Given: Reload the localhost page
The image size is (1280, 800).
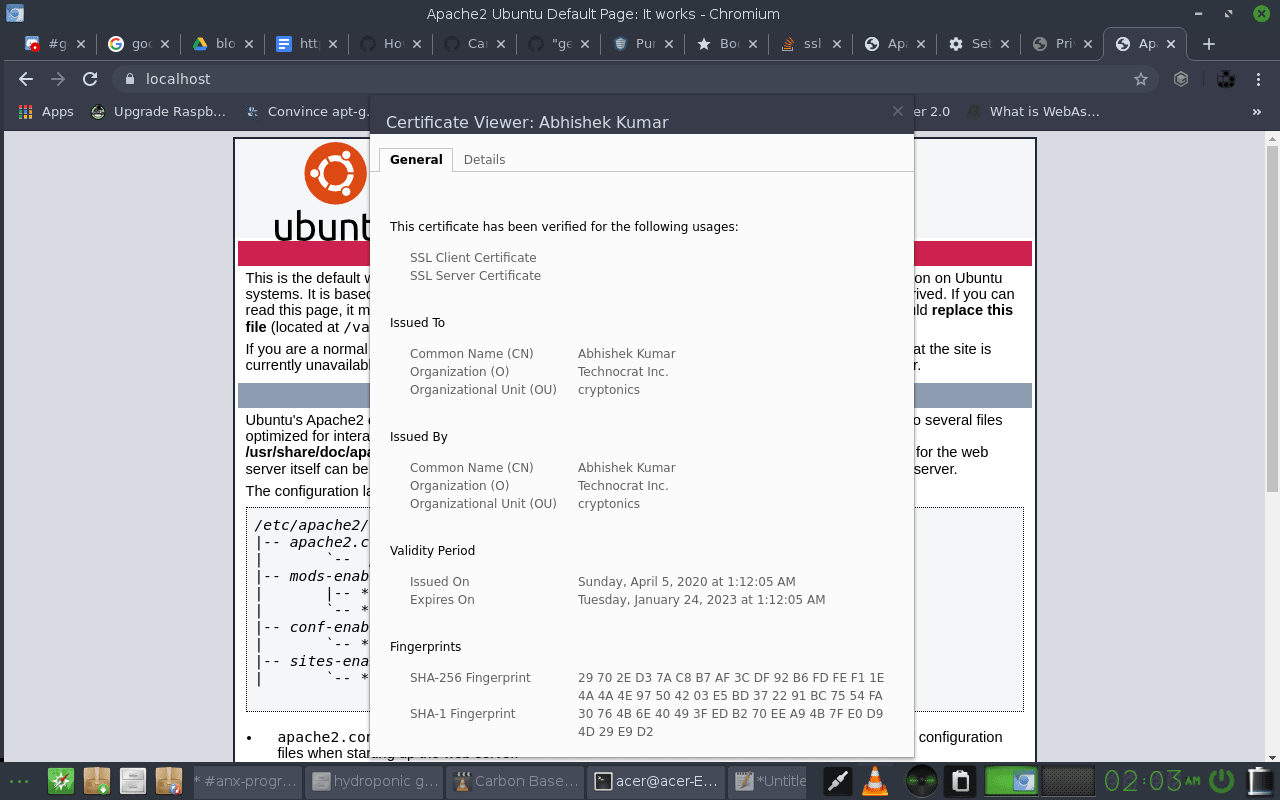Looking at the screenshot, I should [x=90, y=79].
